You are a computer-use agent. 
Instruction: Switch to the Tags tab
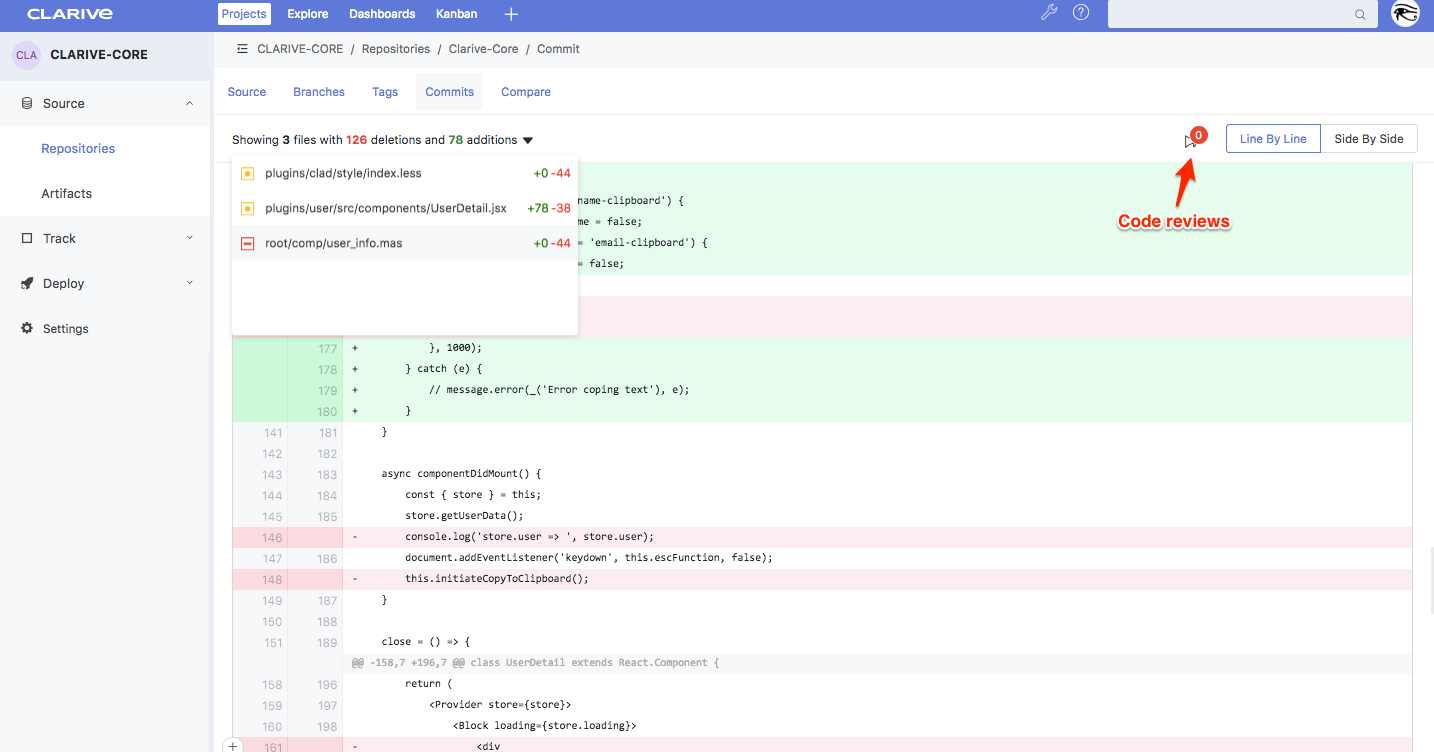pyautogui.click(x=385, y=92)
